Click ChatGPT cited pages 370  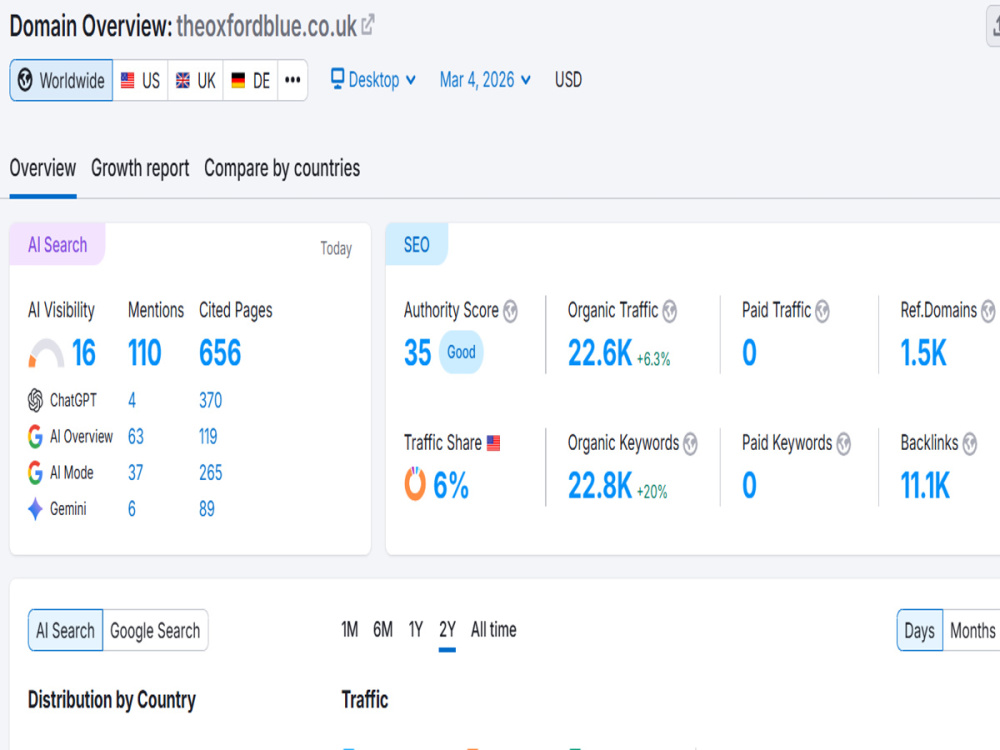point(210,401)
